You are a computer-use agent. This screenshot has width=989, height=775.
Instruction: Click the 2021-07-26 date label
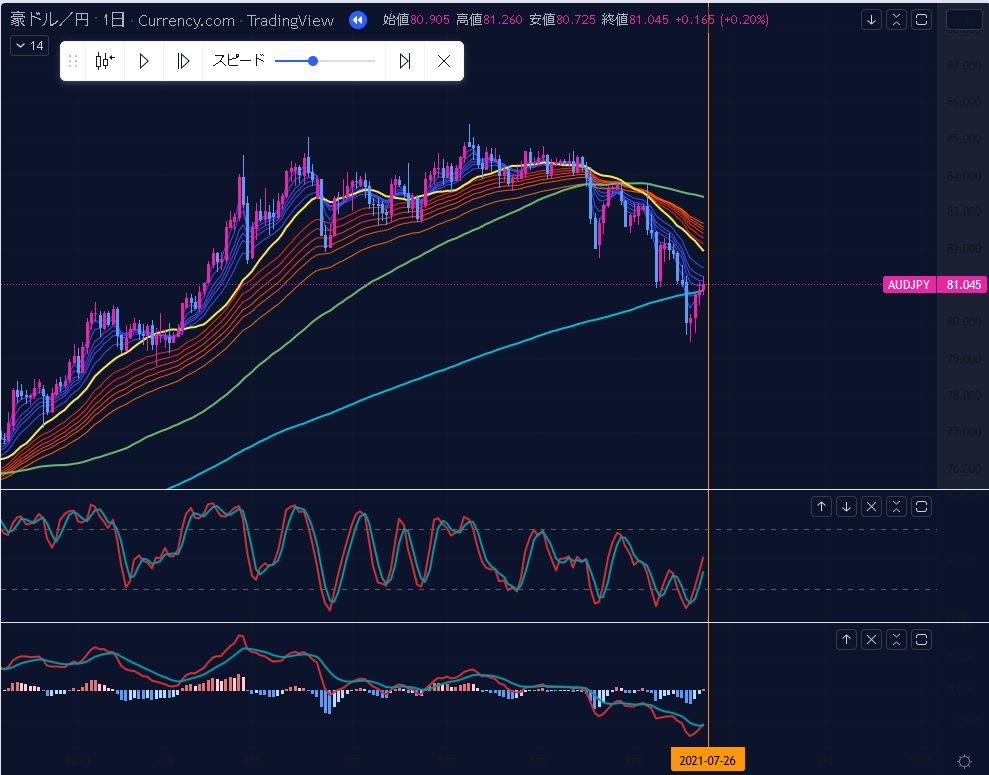708,761
